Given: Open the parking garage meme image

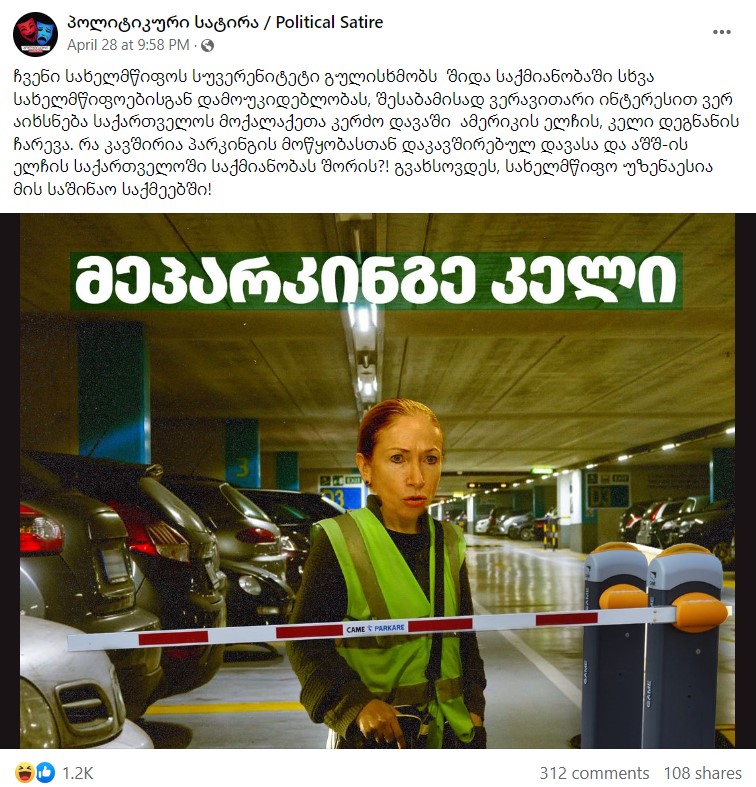Looking at the screenshot, I should point(377,481).
